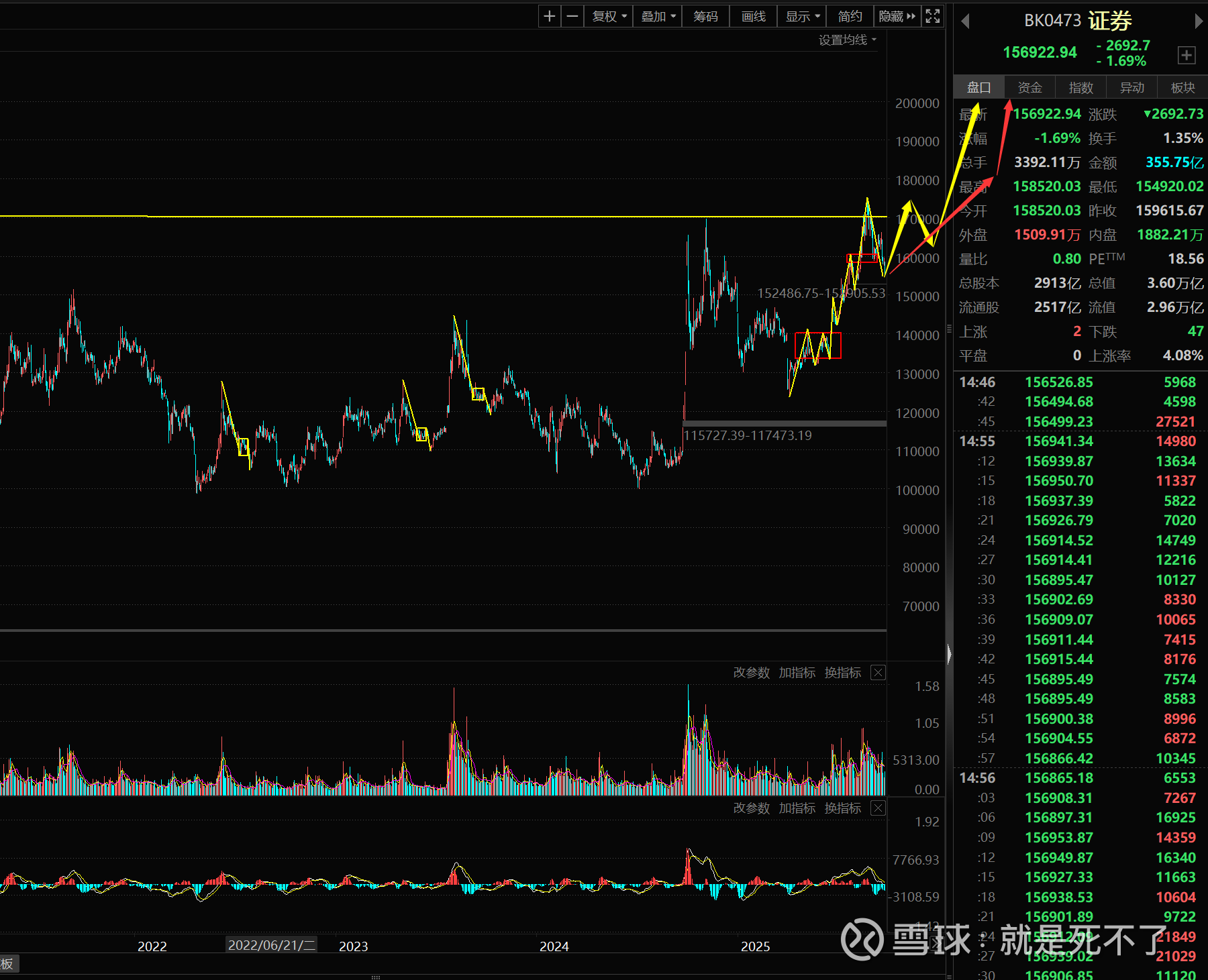1208x980 pixels.
Task: Click the 2024 year label on time axis
Action: 554,946
